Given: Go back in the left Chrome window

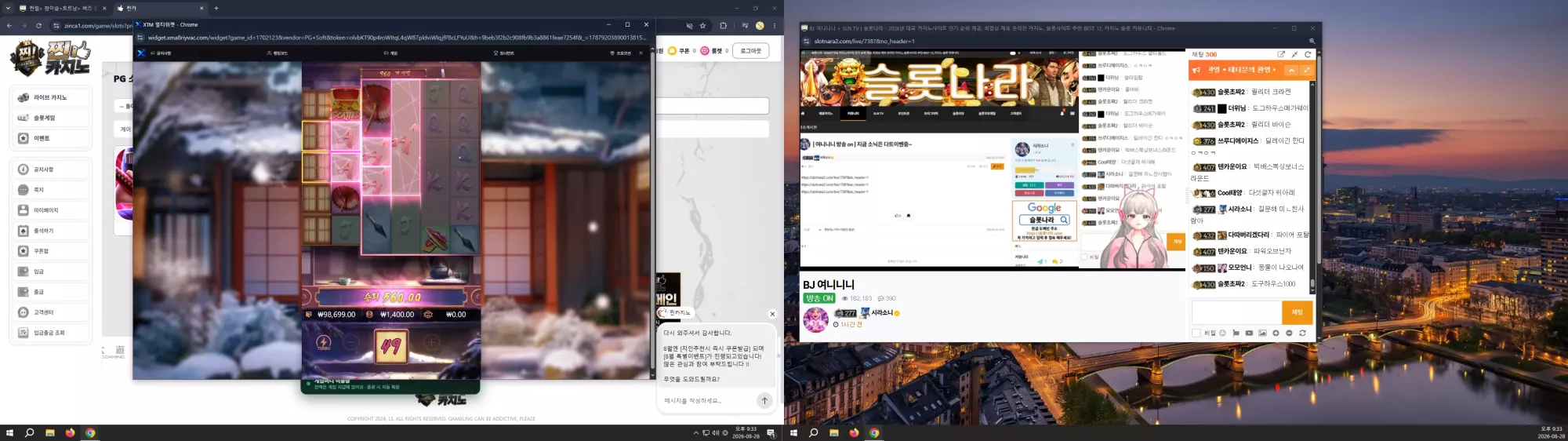Looking at the screenshot, I should (x=9, y=26).
